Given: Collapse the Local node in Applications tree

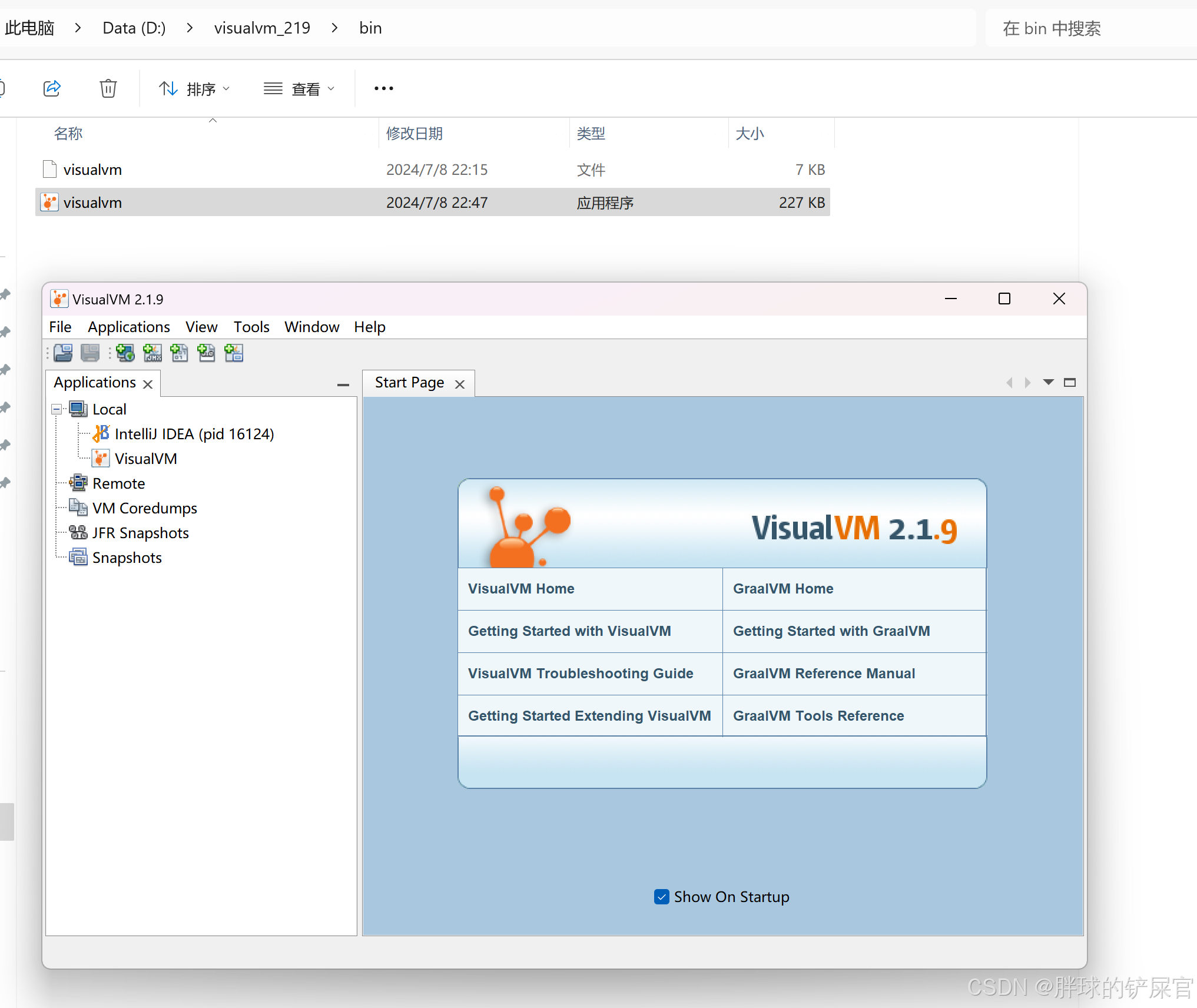Looking at the screenshot, I should 56,409.
